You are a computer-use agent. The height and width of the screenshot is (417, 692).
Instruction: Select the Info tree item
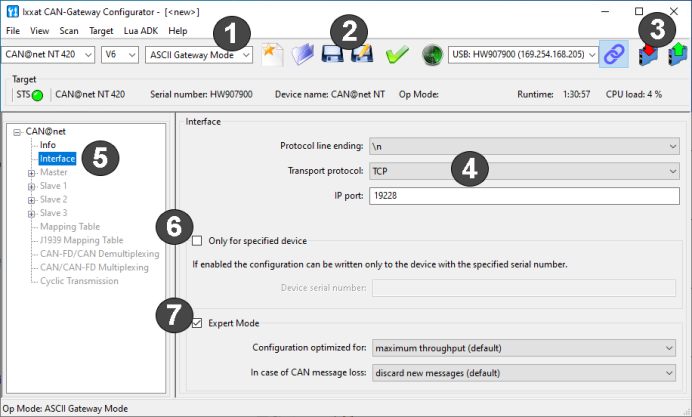[48, 145]
